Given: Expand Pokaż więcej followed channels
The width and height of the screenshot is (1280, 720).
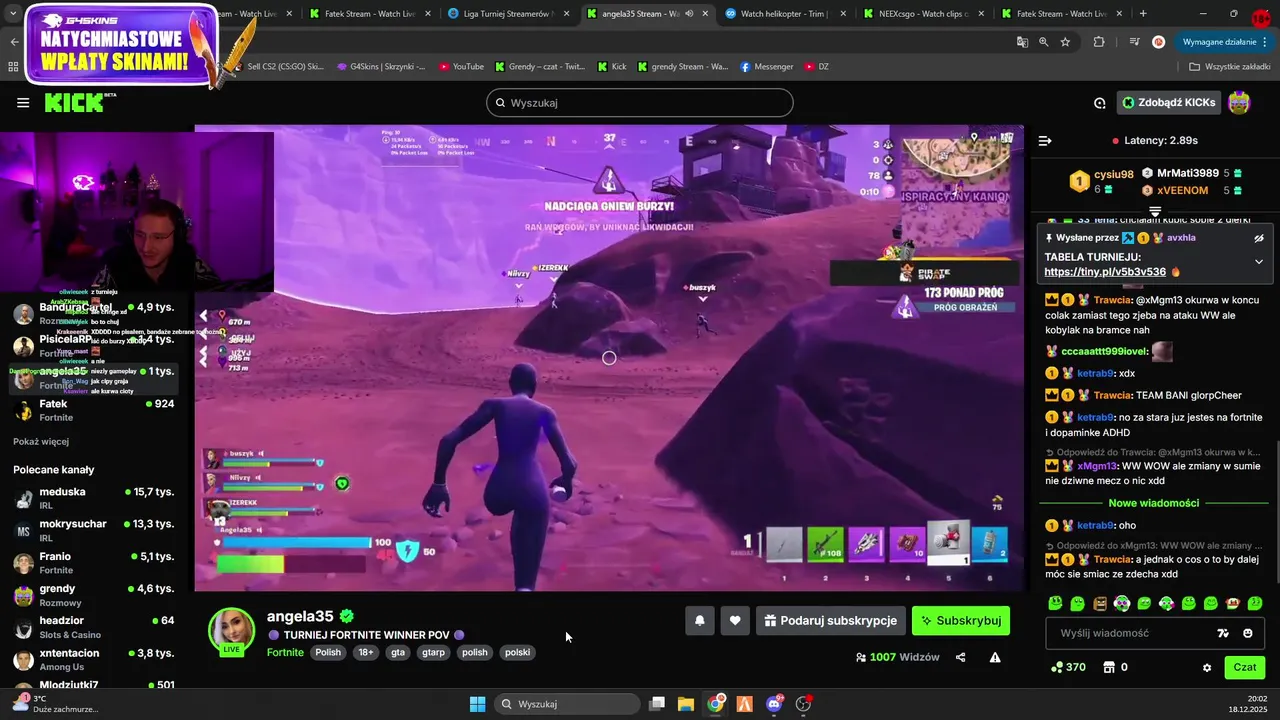Looking at the screenshot, I should click(41, 441).
